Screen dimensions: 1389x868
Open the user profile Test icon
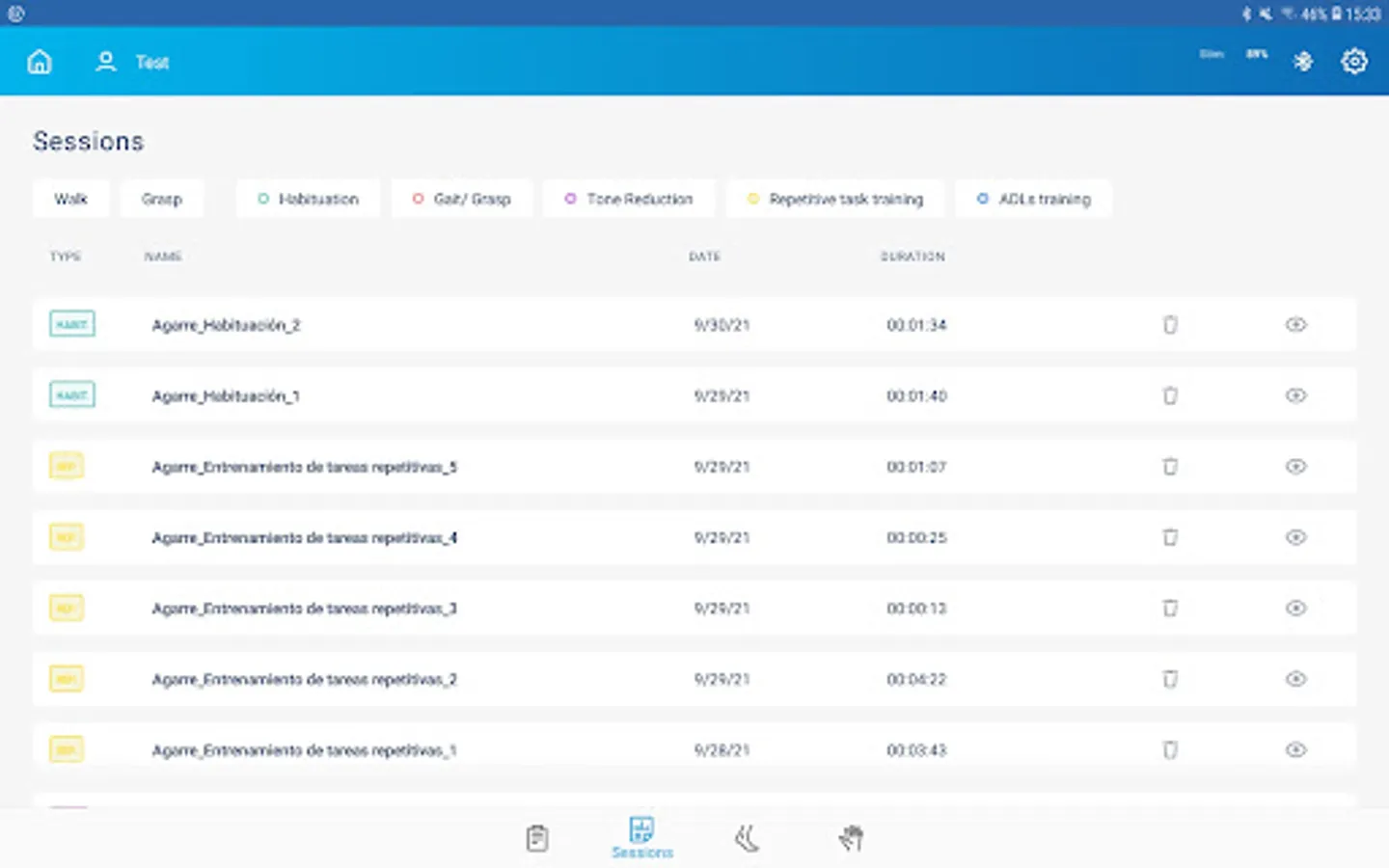click(105, 62)
